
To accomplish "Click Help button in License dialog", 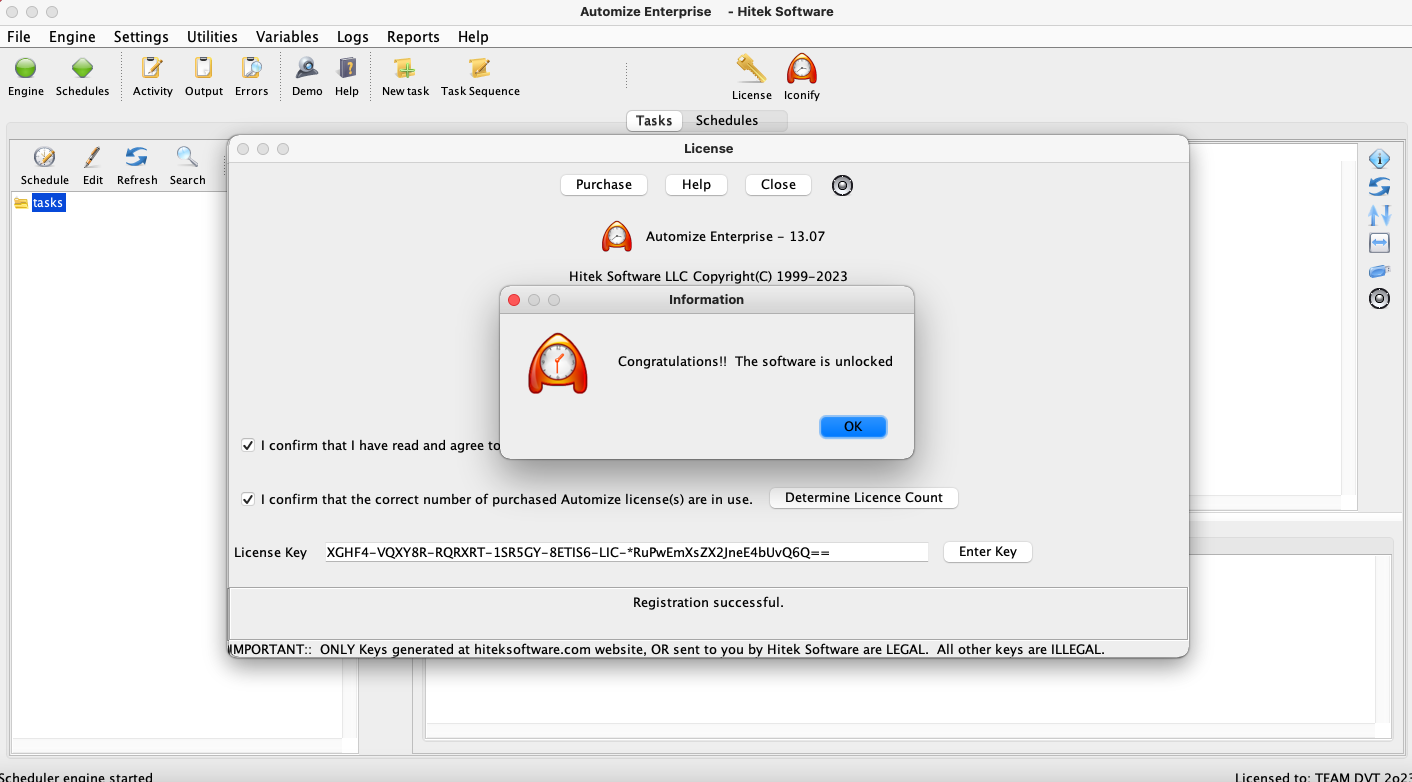I will [696, 185].
